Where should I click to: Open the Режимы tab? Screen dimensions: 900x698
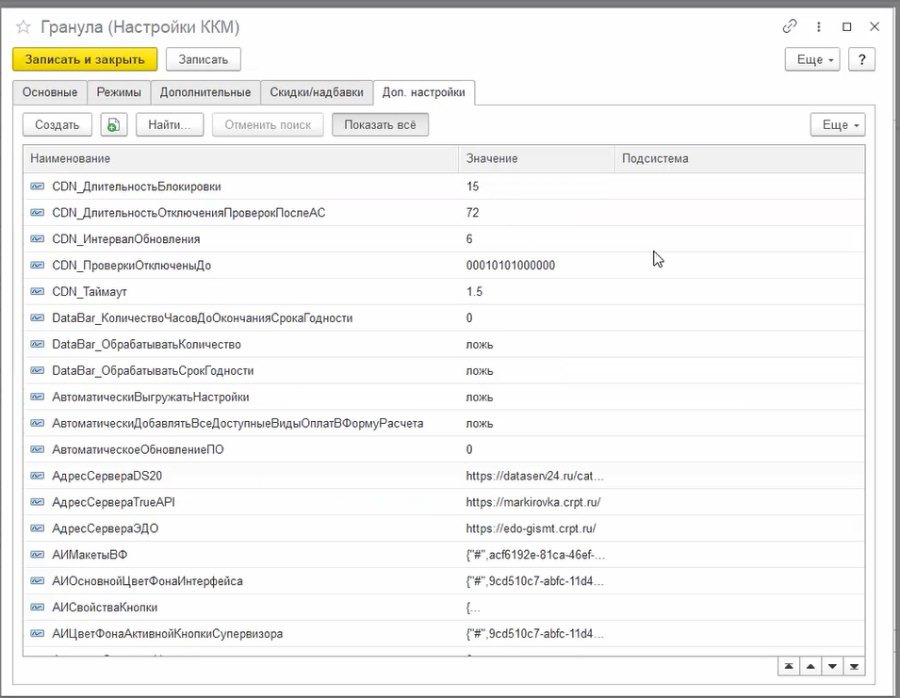[119, 92]
